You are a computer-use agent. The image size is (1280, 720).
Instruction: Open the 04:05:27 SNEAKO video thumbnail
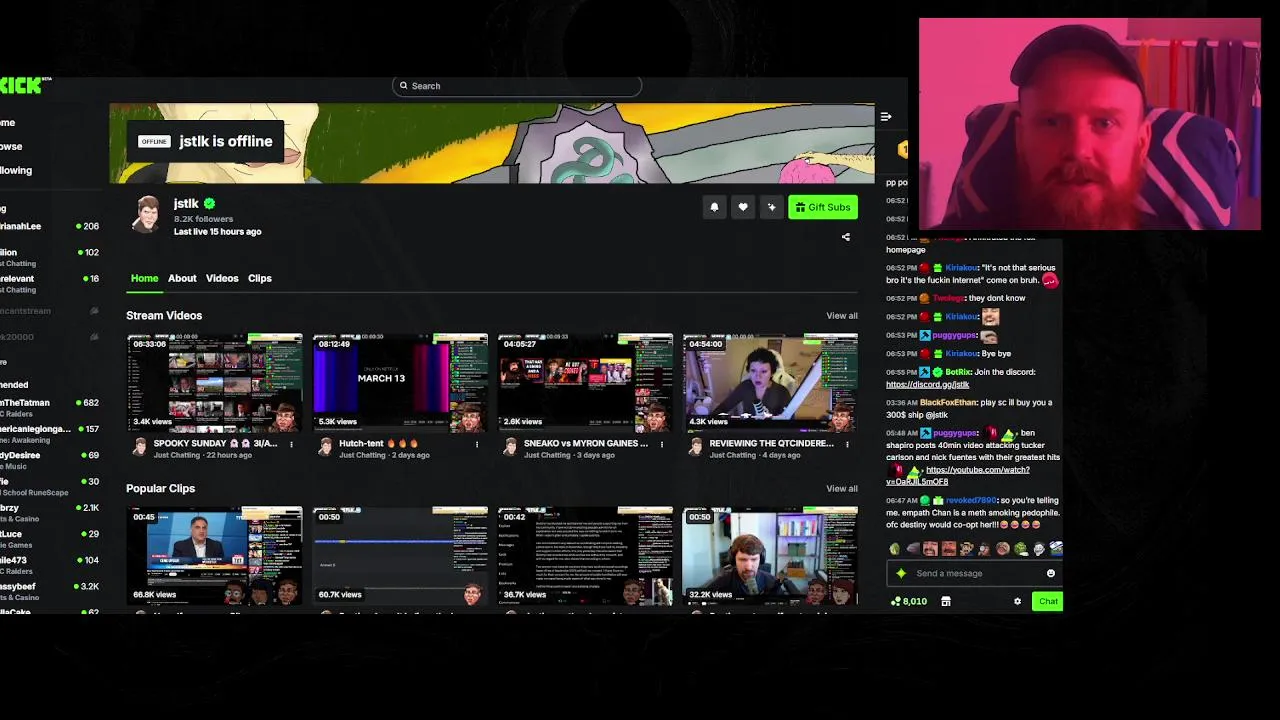coord(585,382)
